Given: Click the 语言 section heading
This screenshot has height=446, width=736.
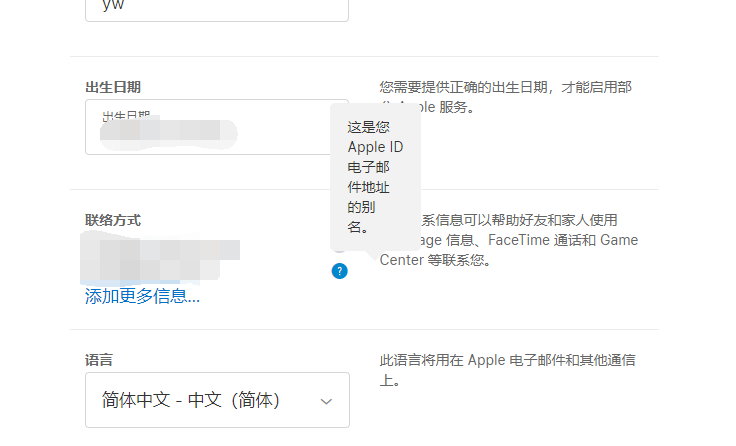Looking at the screenshot, I should coord(98,358).
